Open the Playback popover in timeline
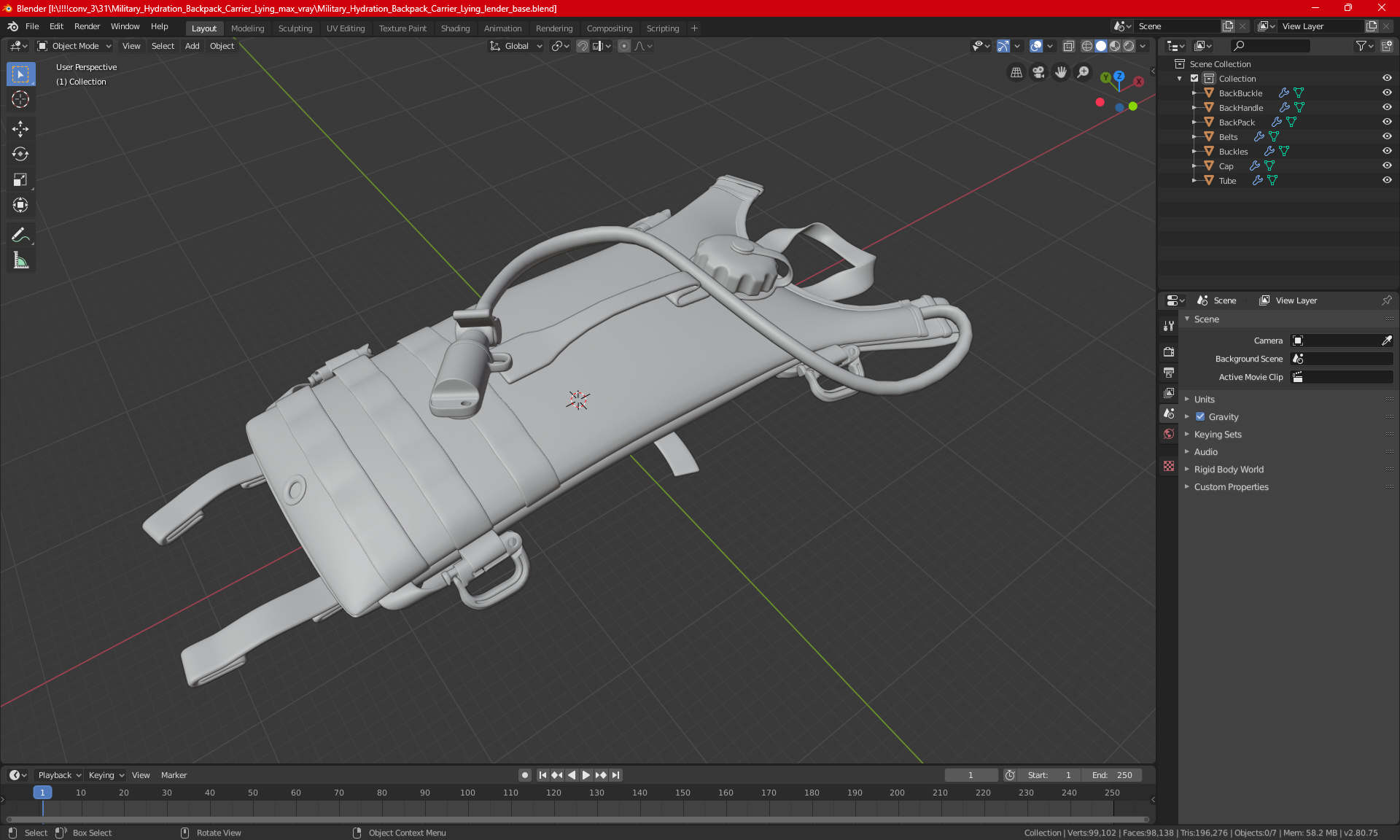The image size is (1400, 840). [59, 775]
